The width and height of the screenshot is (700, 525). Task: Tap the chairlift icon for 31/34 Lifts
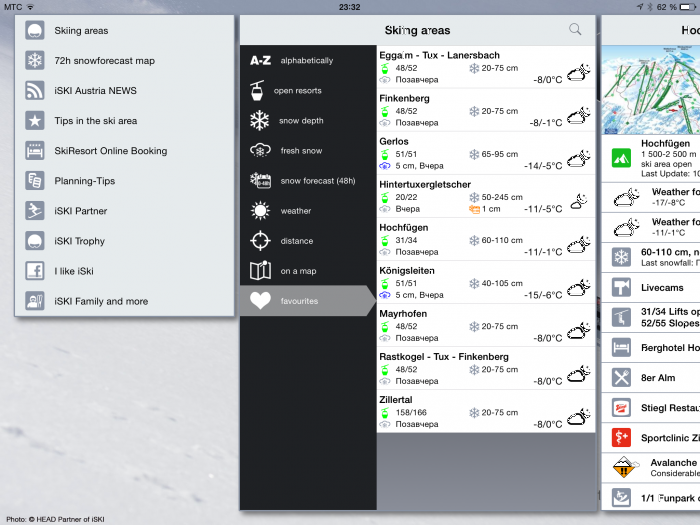click(621, 317)
